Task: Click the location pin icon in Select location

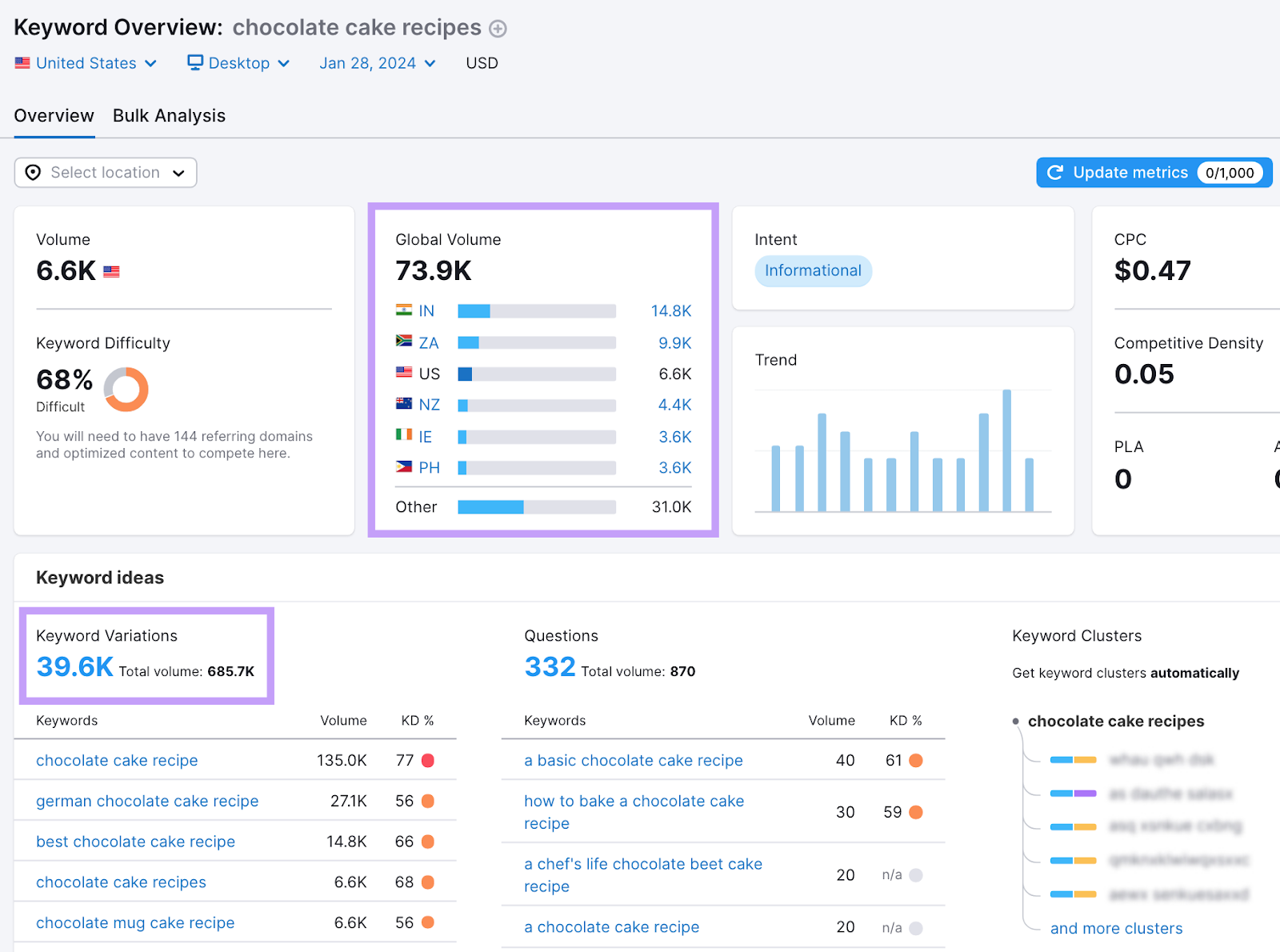Action: 32,172
